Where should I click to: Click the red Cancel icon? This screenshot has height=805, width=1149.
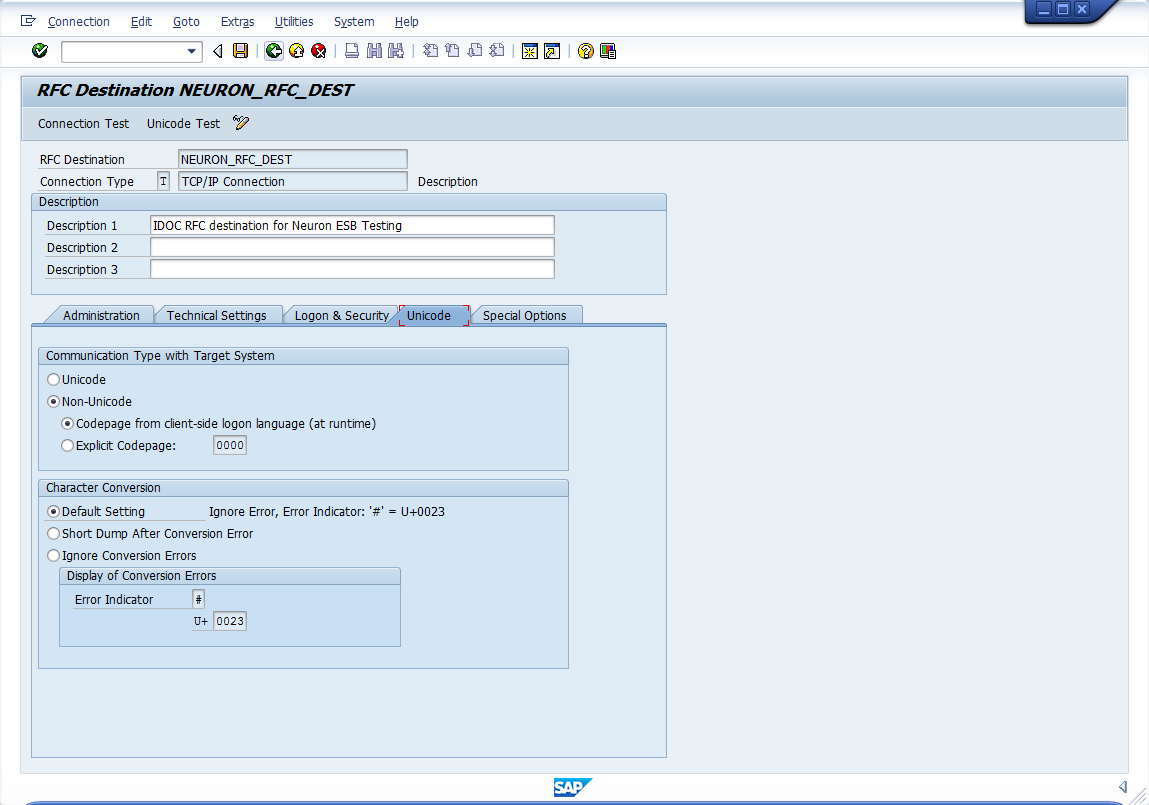(318, 51)
